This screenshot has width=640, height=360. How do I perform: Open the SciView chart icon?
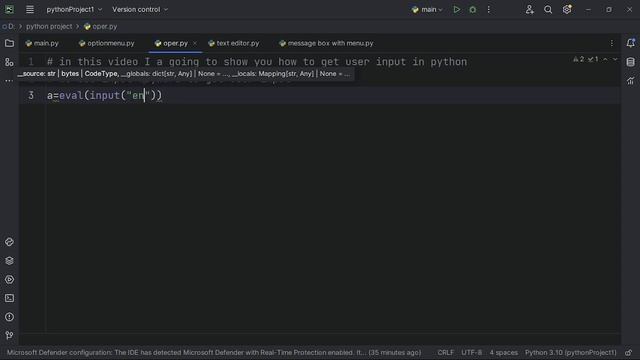(631, 81)
